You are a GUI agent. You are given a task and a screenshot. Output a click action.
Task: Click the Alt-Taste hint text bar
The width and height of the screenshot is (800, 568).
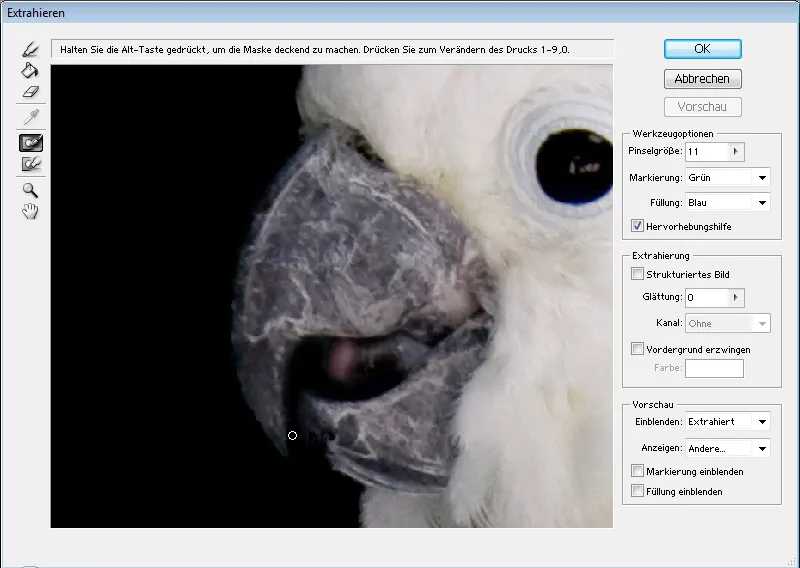point(332,50)
